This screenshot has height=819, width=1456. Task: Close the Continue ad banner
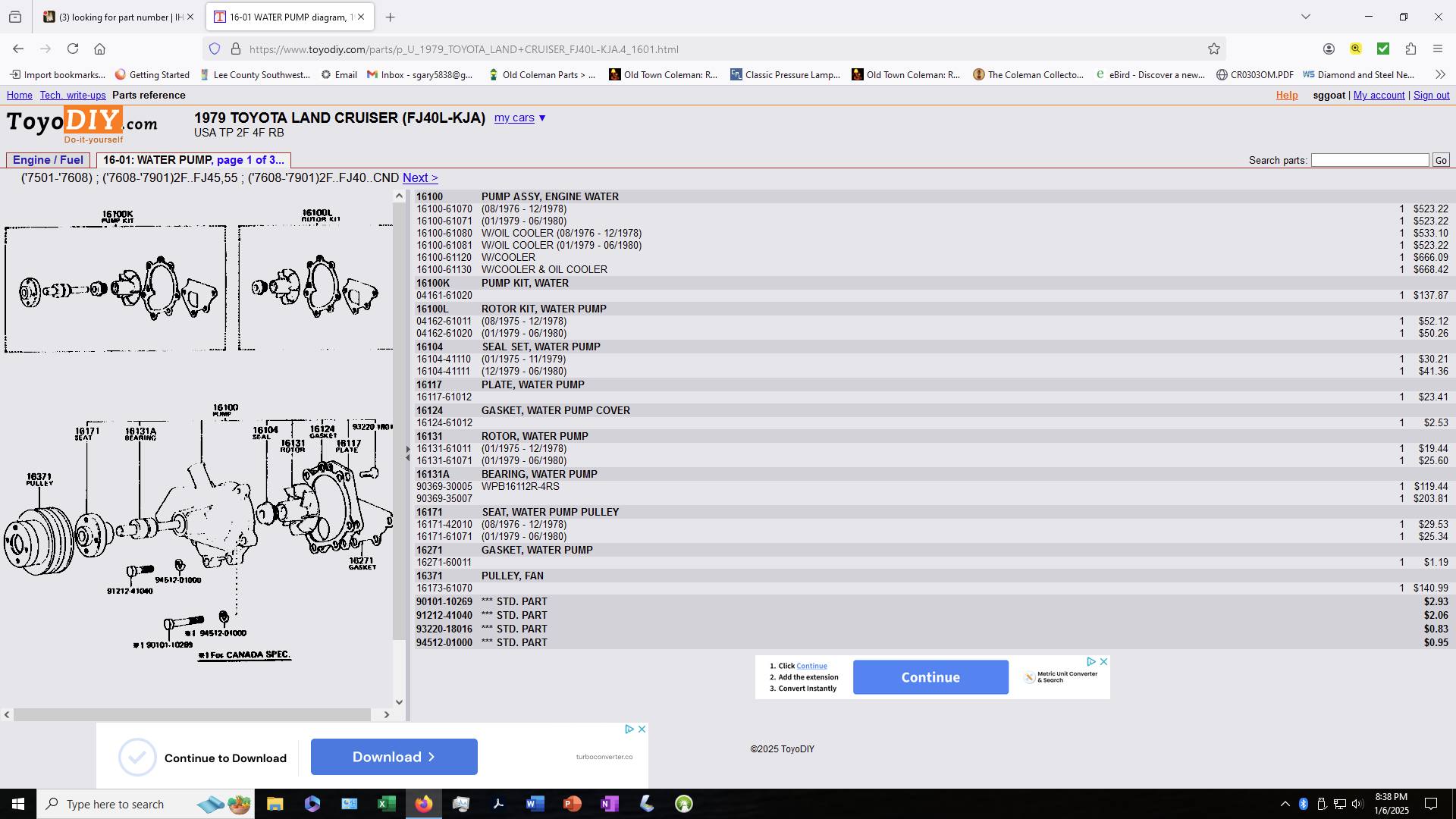point(1103,661)
